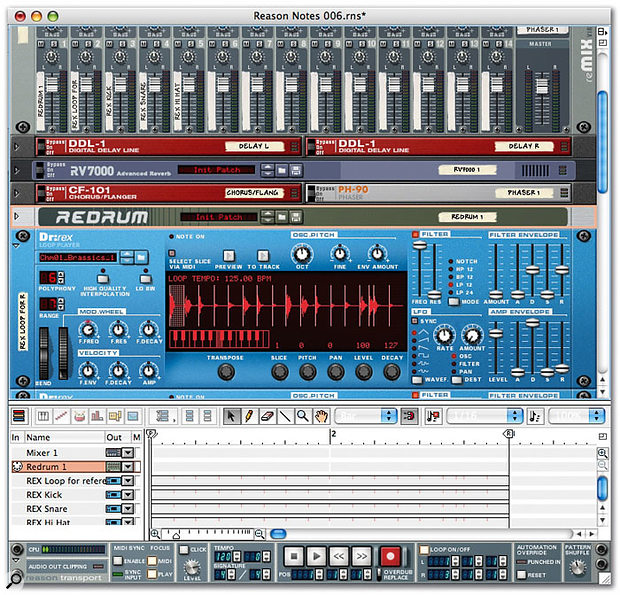620x595 pixels.
Task: Toggle Dr.REX LFO Sync
Action: (x=415, y=321)
